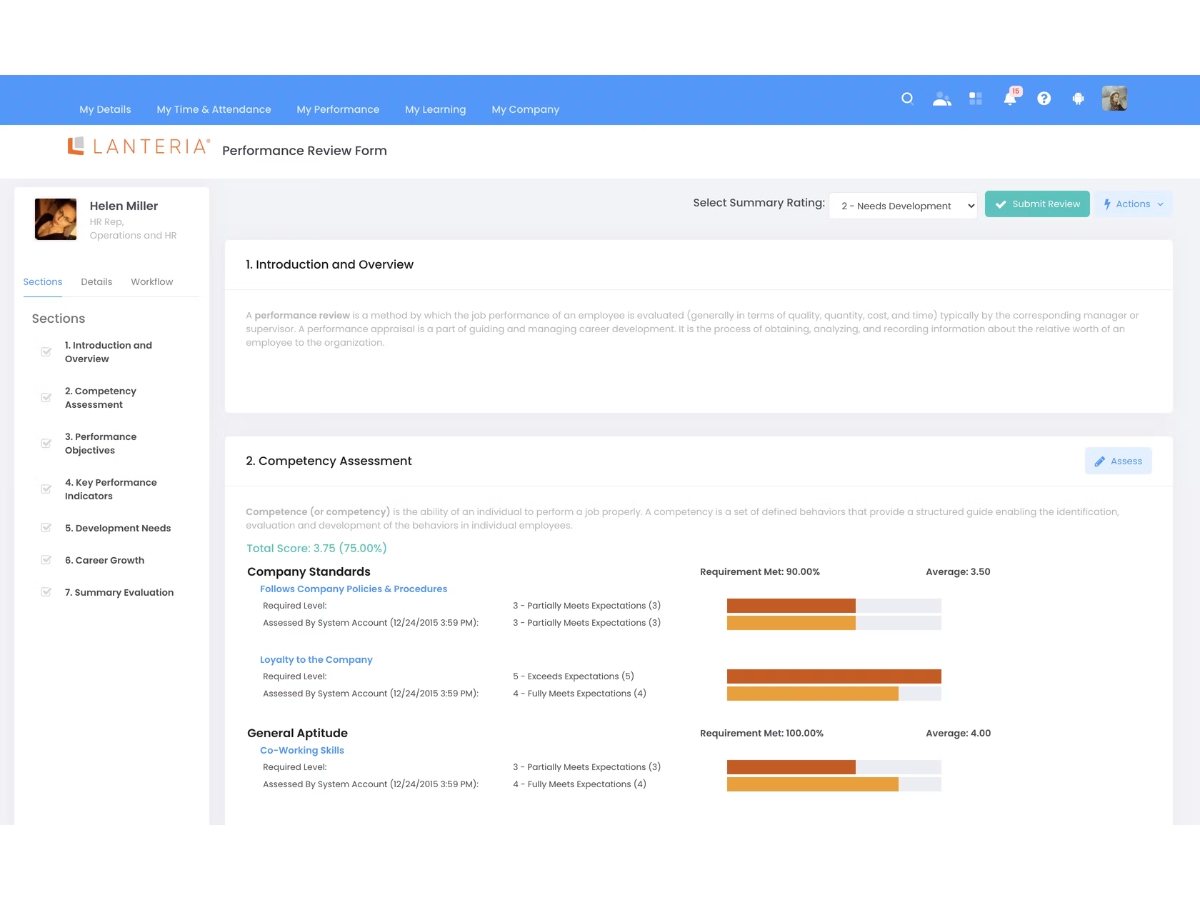Toggle checkbox beside Competency Assessment section
1200x900 pixels.
[46, 398]
